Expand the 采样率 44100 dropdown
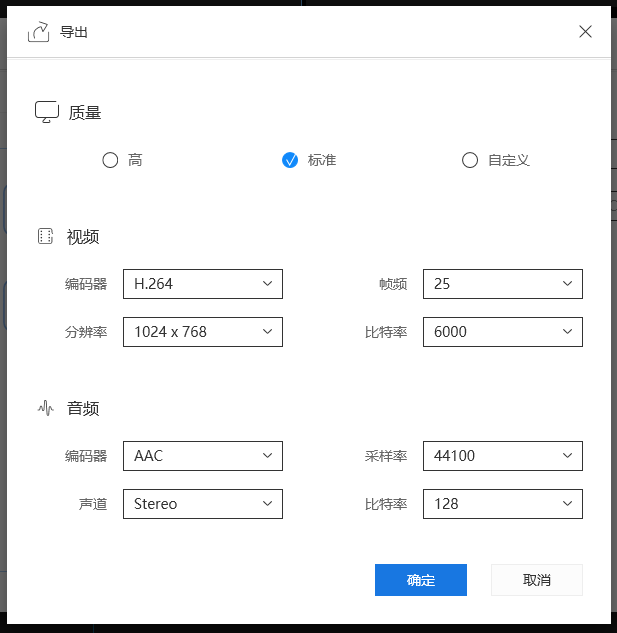617x633 pixels. pyautogui.click(x=503, y=456)
